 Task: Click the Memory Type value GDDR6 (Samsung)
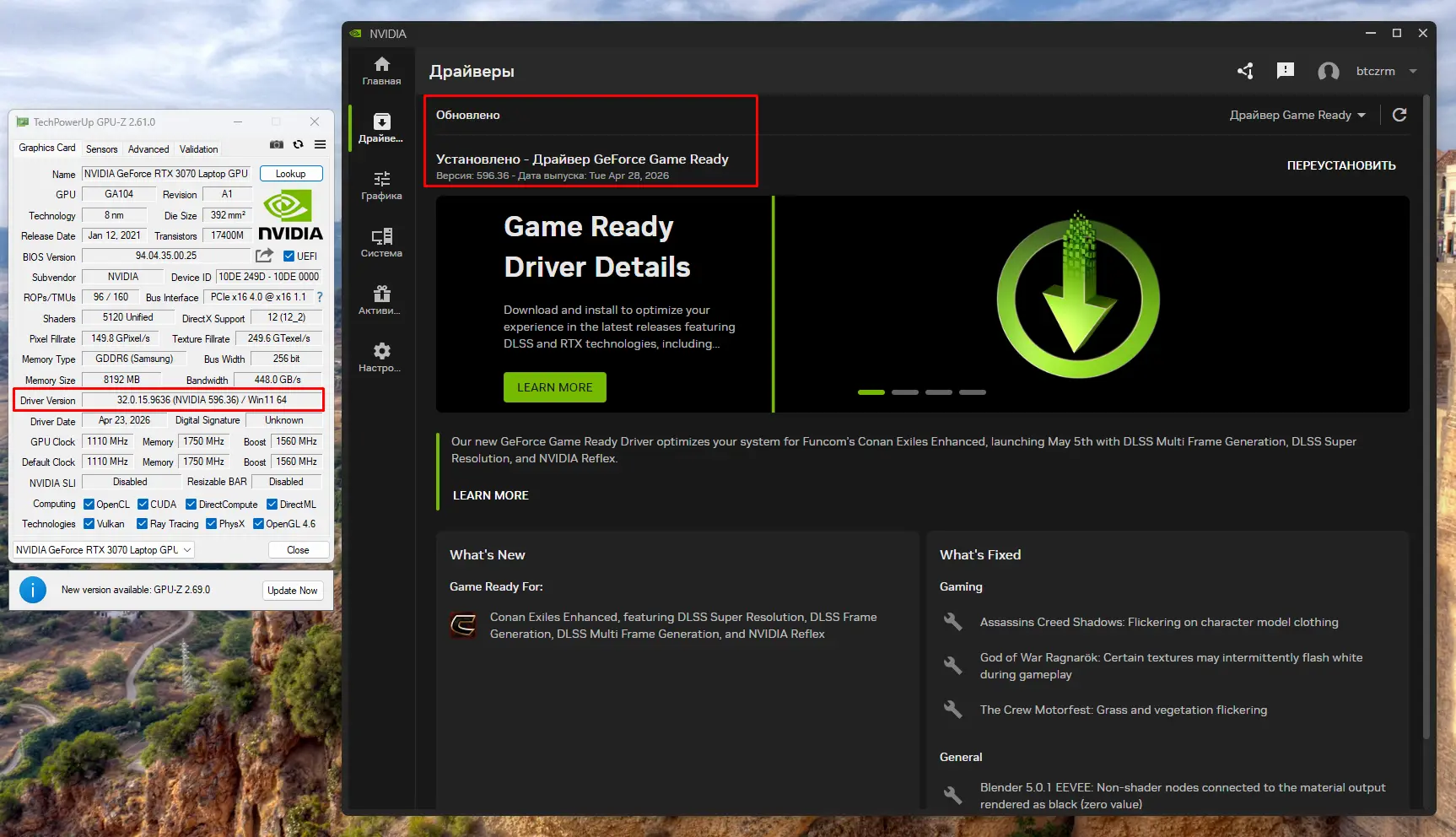(134, 359)
